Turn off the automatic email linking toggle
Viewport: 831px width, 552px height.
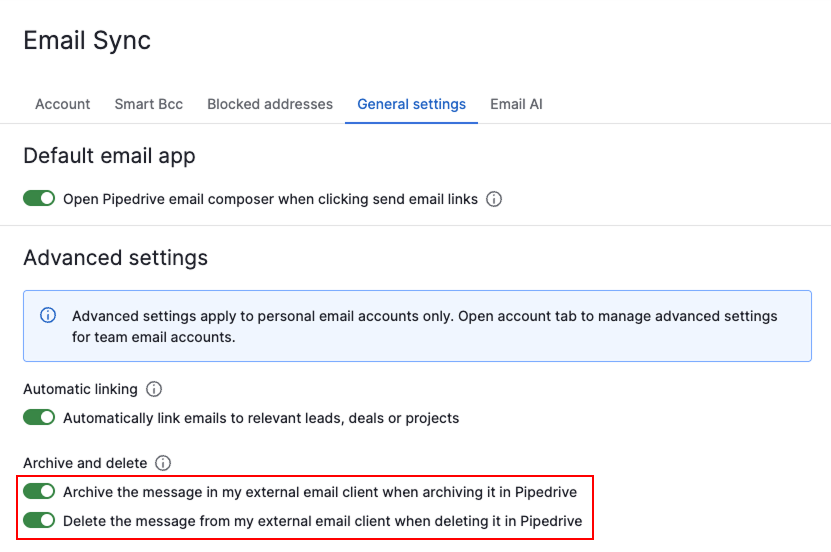pos(39,418)
